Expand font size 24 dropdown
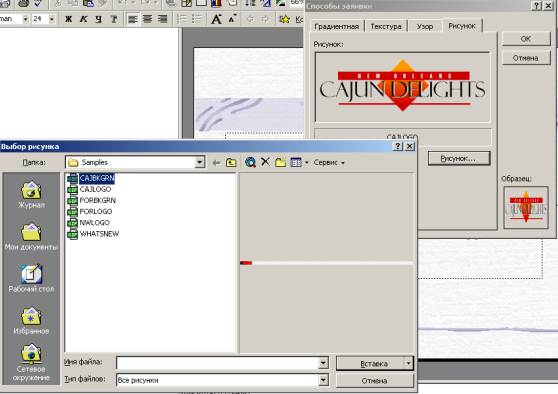Viewport: 558px width, 394px height. tap(52, 19)
